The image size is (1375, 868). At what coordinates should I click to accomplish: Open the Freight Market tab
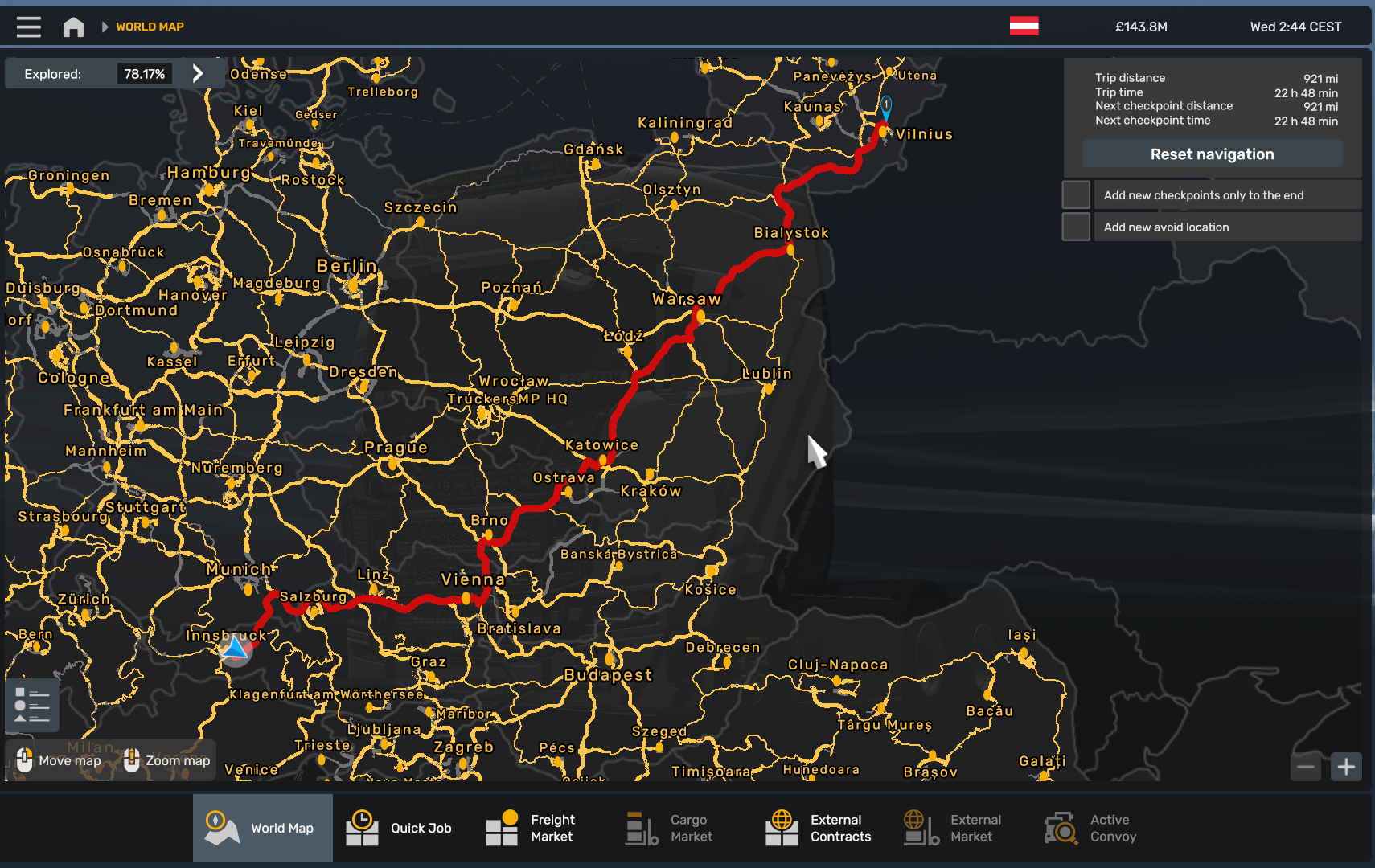tap(531, 828)
